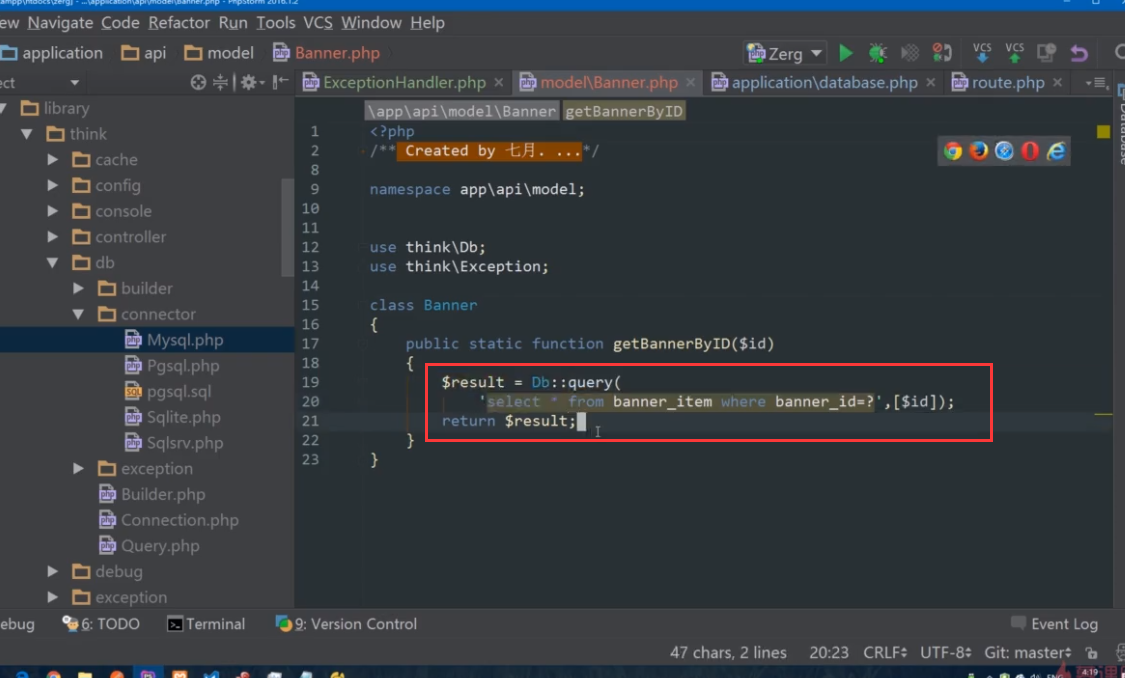1125x678 pixels.
Task: Click the VCS commit changes icon
Action: coord(1014,52)
